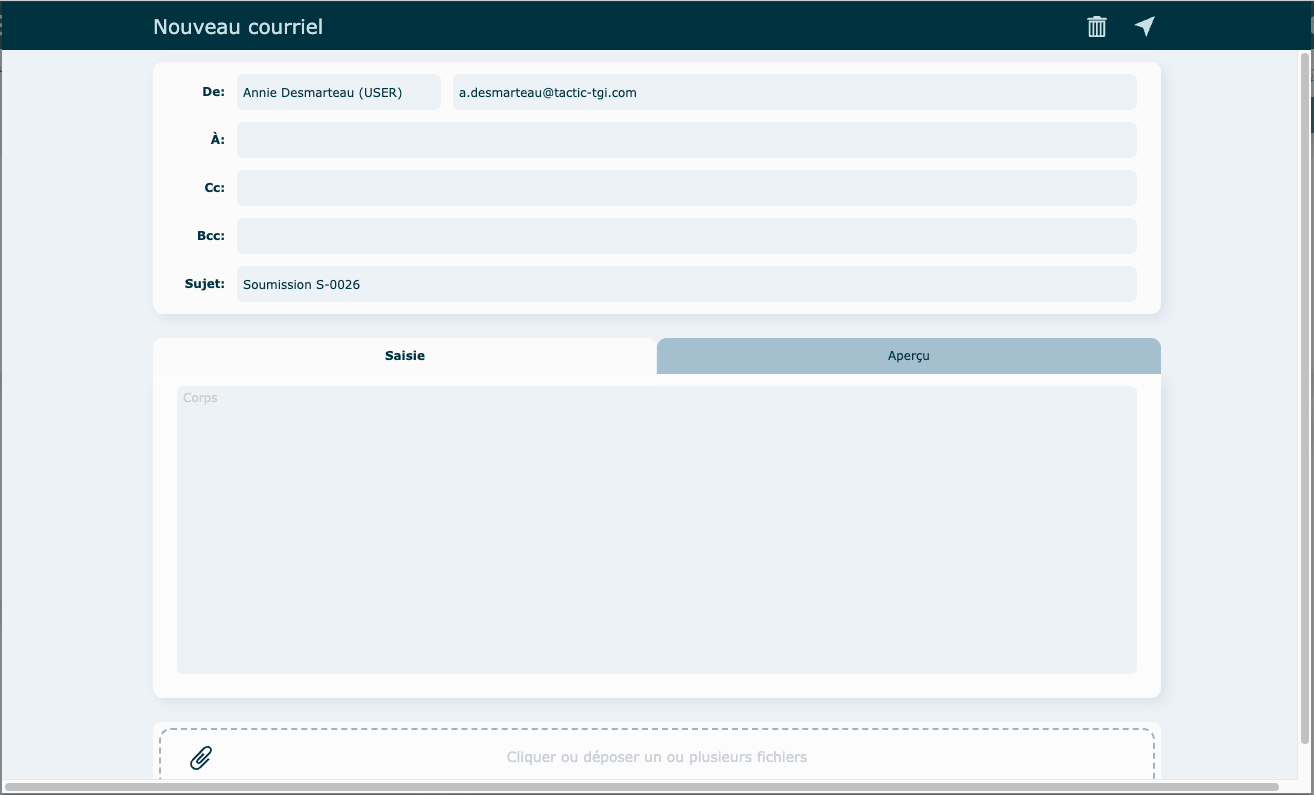Viewport: 1314px width, 795px height.
Task: Click the "De:" label
Action: pos(213,92)
